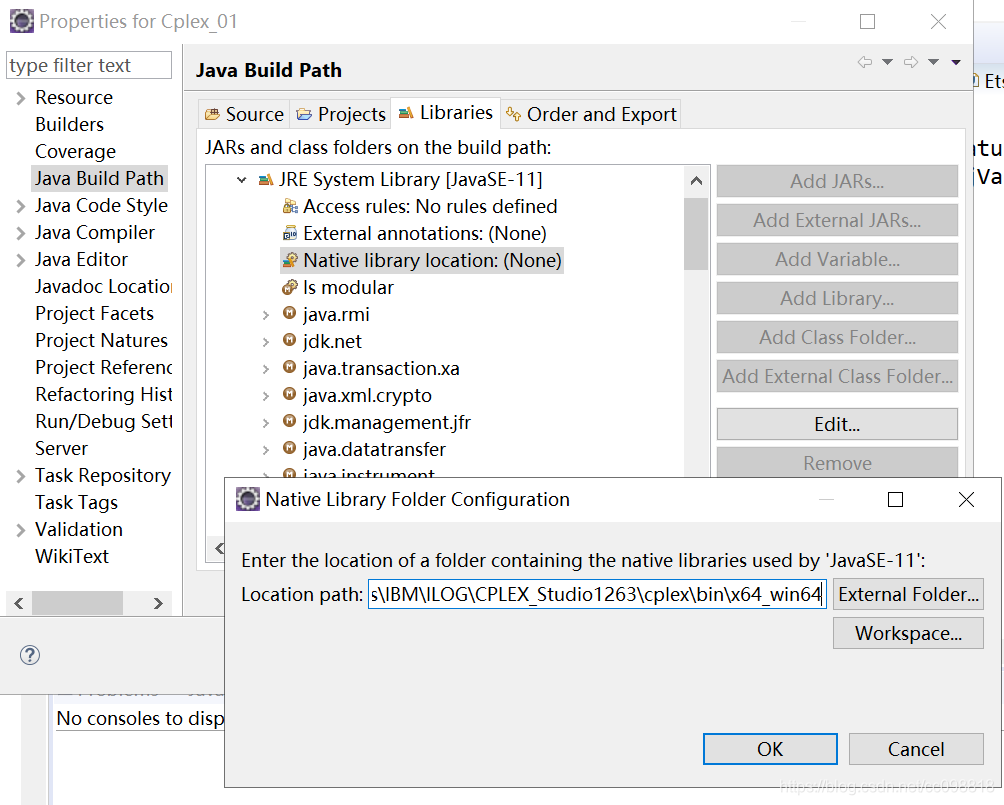Select Builders in the properties tree
Screen dimensions: 1004x805
pos(69,124)
